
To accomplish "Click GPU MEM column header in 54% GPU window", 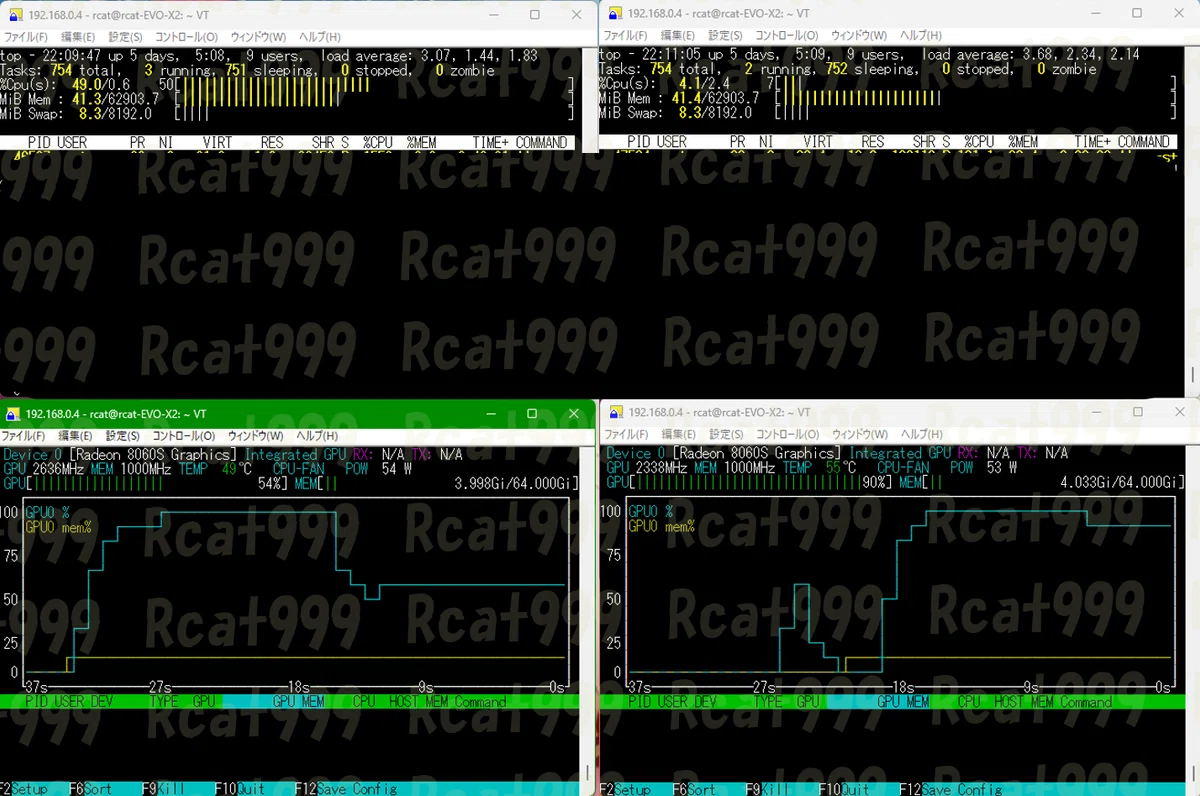I will 299,702.
